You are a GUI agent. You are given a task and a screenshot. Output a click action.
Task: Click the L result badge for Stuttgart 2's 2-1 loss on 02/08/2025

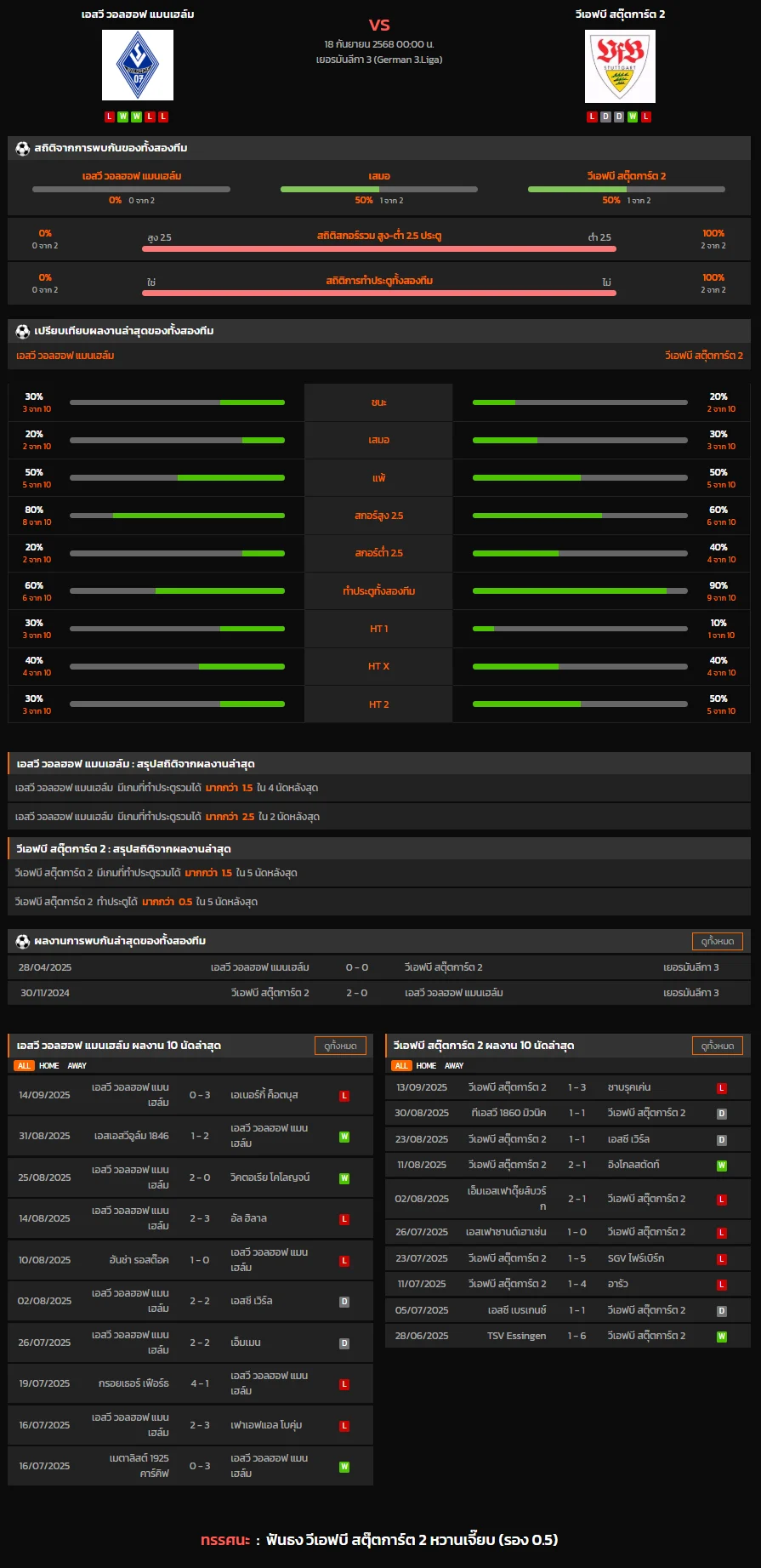[722, 1200]
